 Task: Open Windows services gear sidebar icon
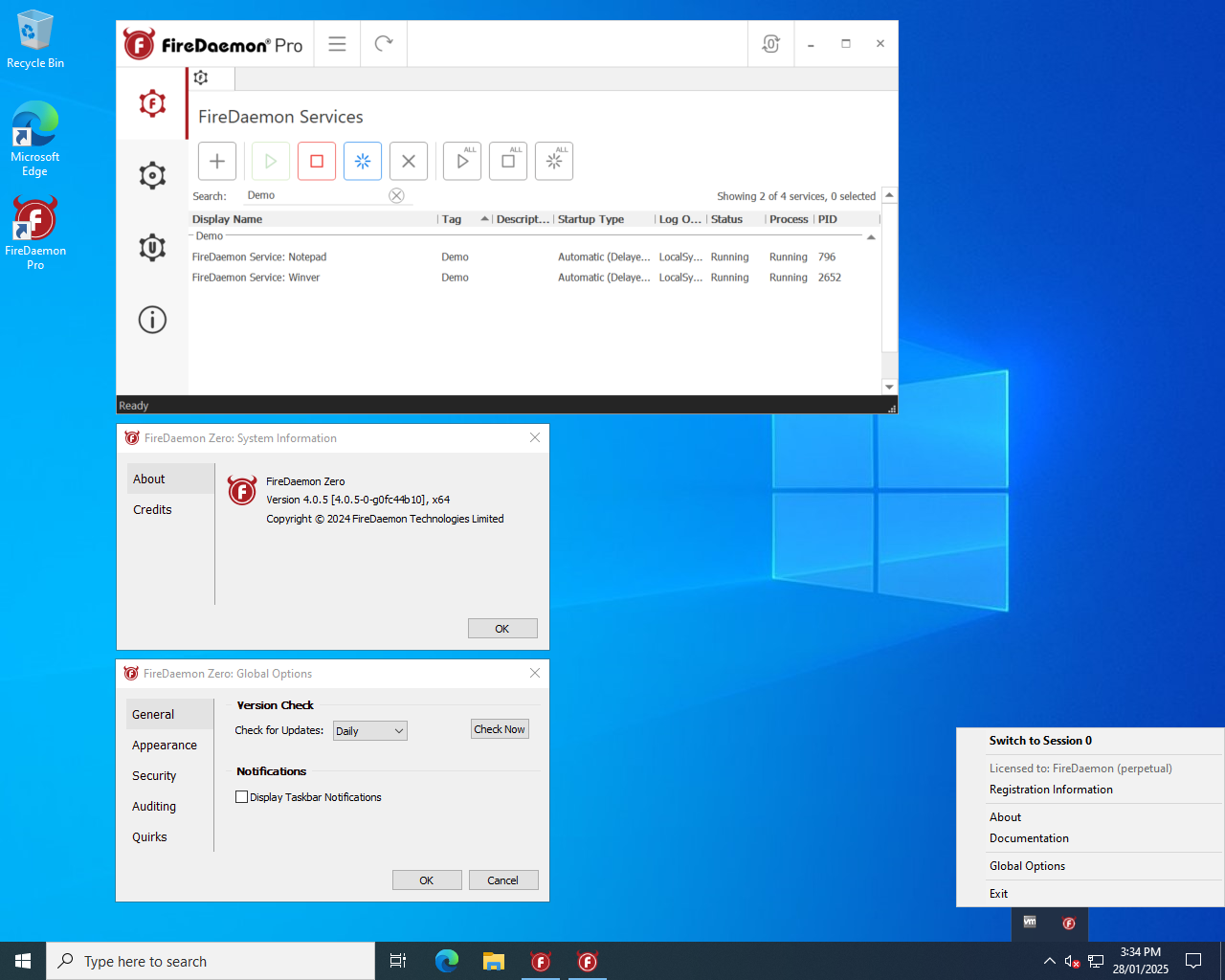(152, 175)
